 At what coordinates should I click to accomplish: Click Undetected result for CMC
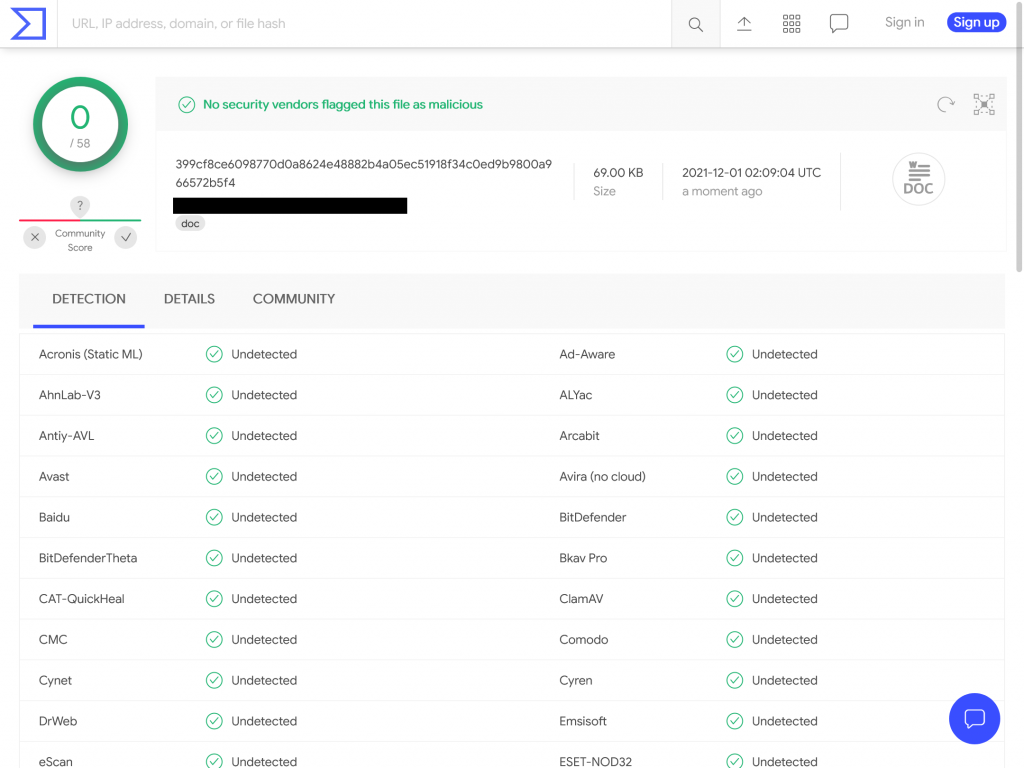tap(264, 639)
